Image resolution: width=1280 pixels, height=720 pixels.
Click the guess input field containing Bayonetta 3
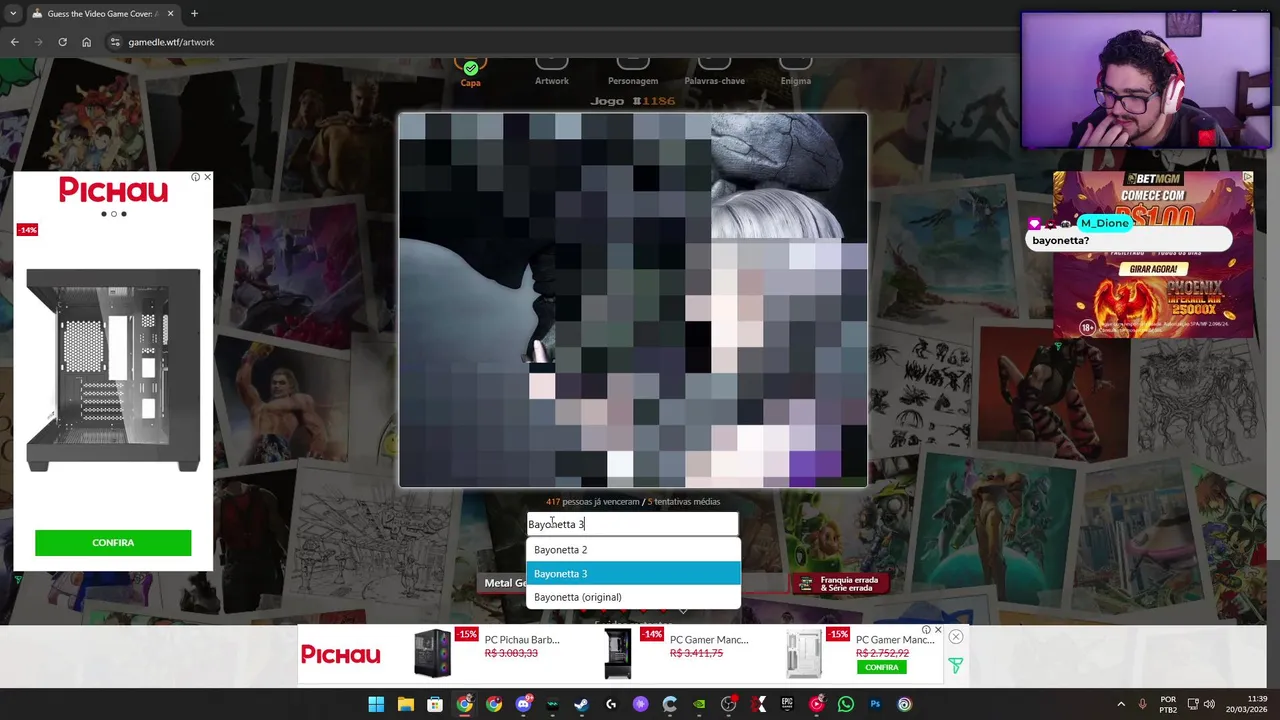[632, 524]
